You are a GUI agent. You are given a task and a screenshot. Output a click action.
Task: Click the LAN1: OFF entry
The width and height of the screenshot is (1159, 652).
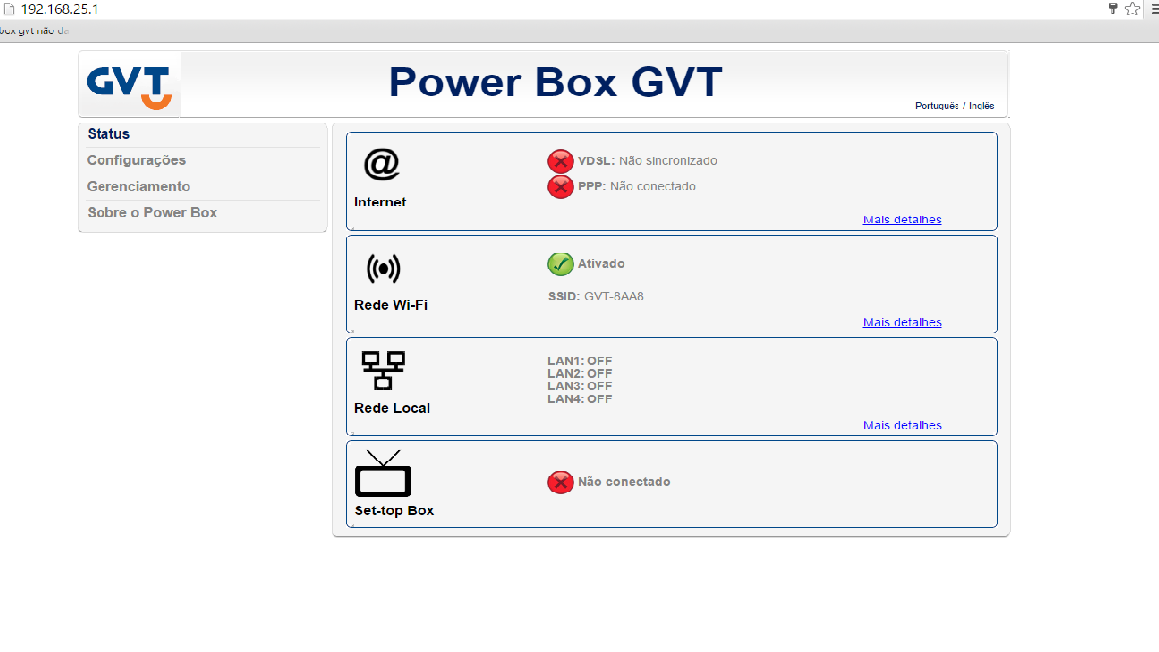pyautogui.click(x=580, y=361)
